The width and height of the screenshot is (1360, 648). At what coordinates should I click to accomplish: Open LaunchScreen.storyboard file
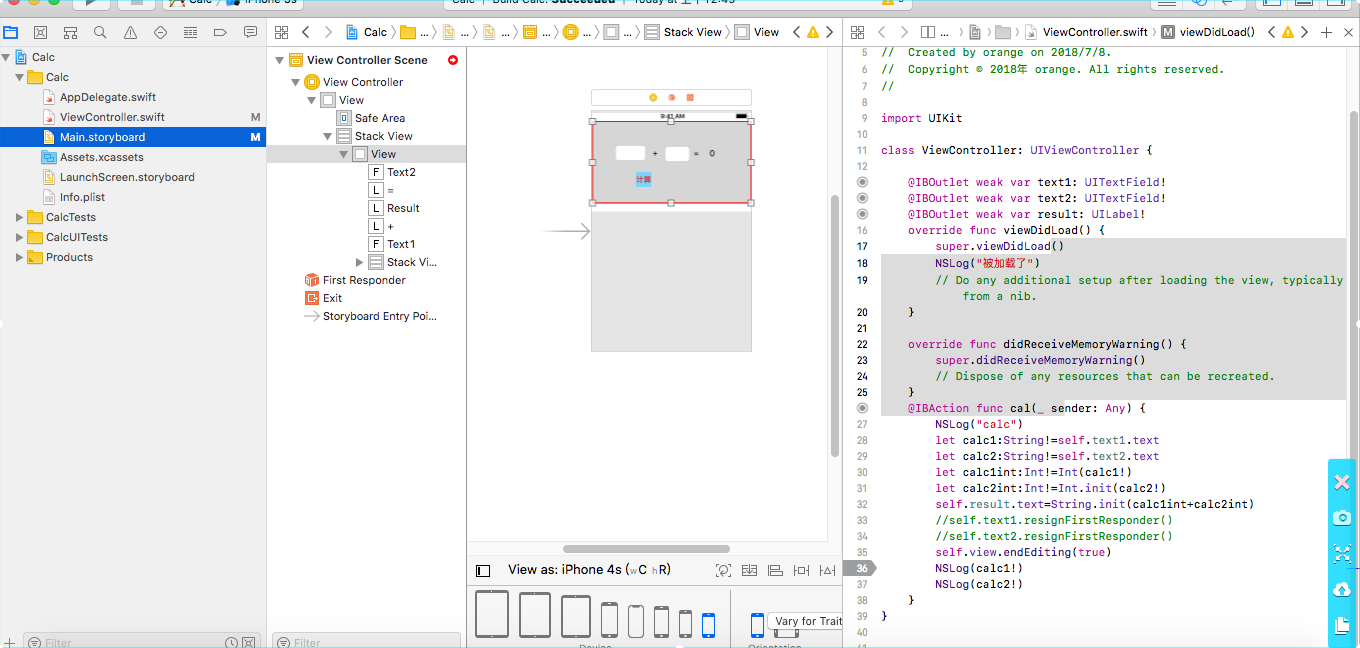click(x=127, y=177)
